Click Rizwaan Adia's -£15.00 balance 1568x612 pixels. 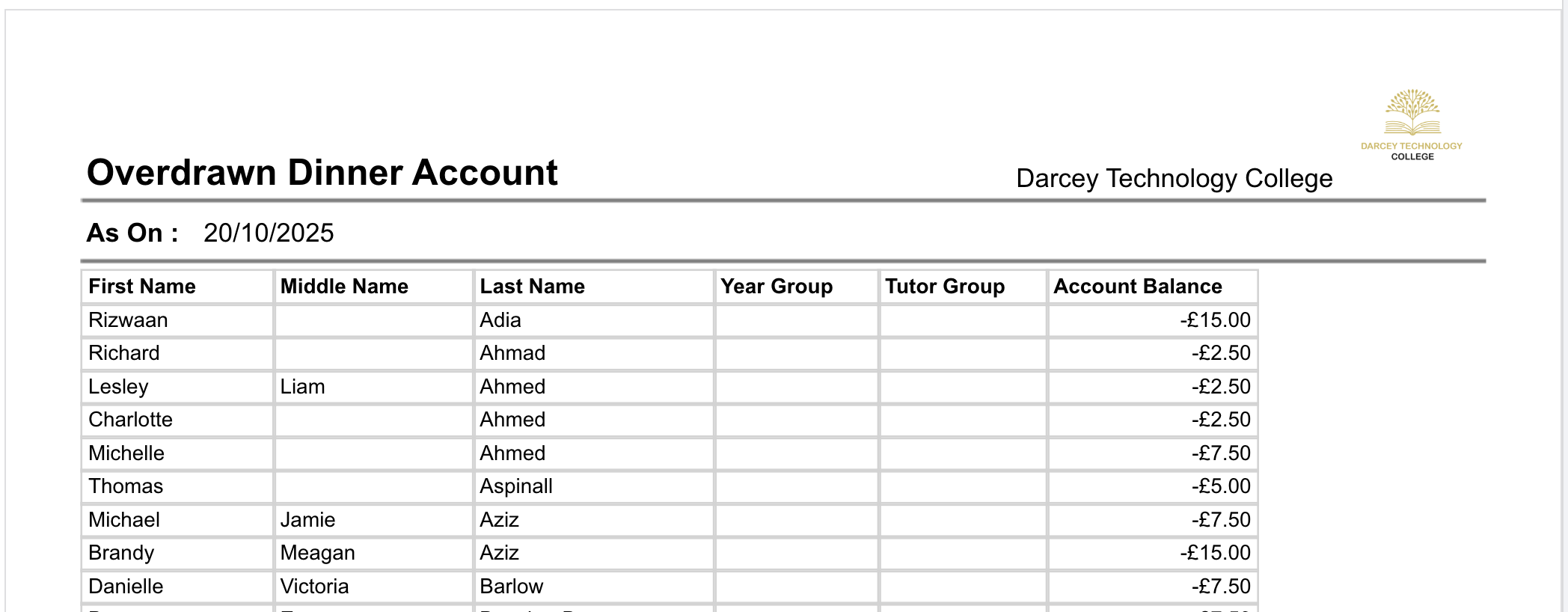click(x=1215, y=320)
